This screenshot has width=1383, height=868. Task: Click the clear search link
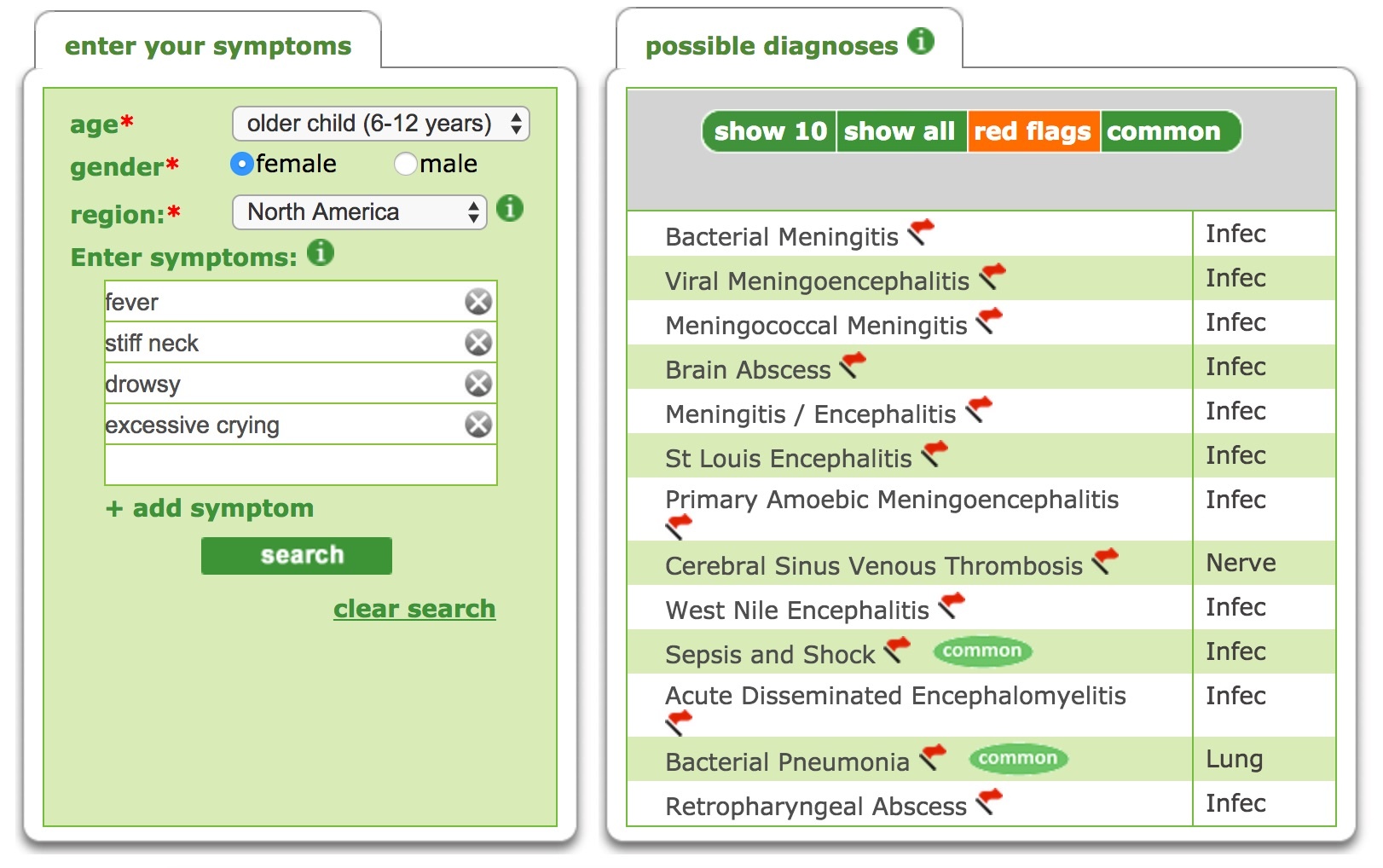(414, 608)
